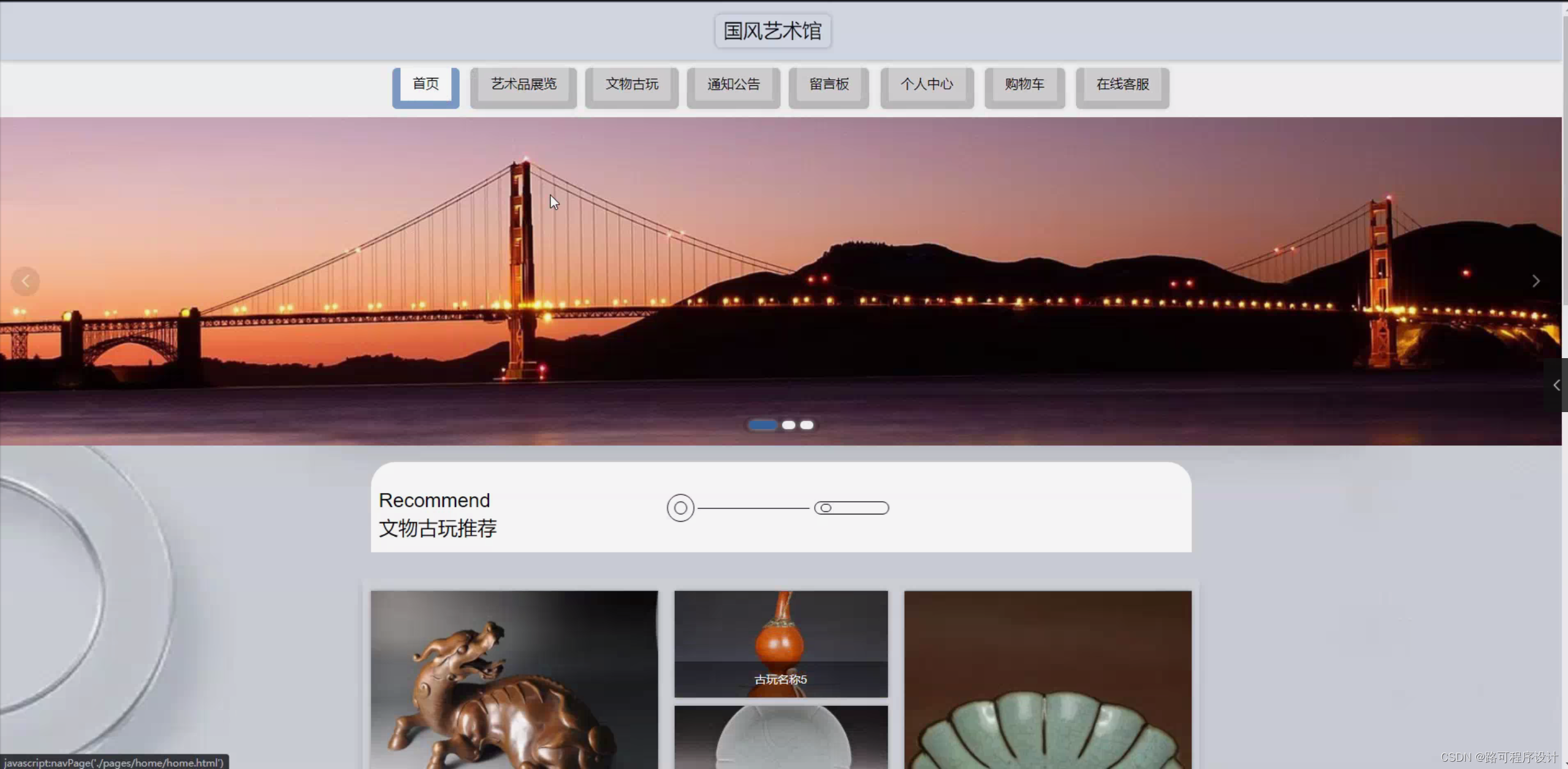This screenshot has width=1568, height=769.
Task: Go to 文物古玩 page
Action: click(x=631, y=85)
